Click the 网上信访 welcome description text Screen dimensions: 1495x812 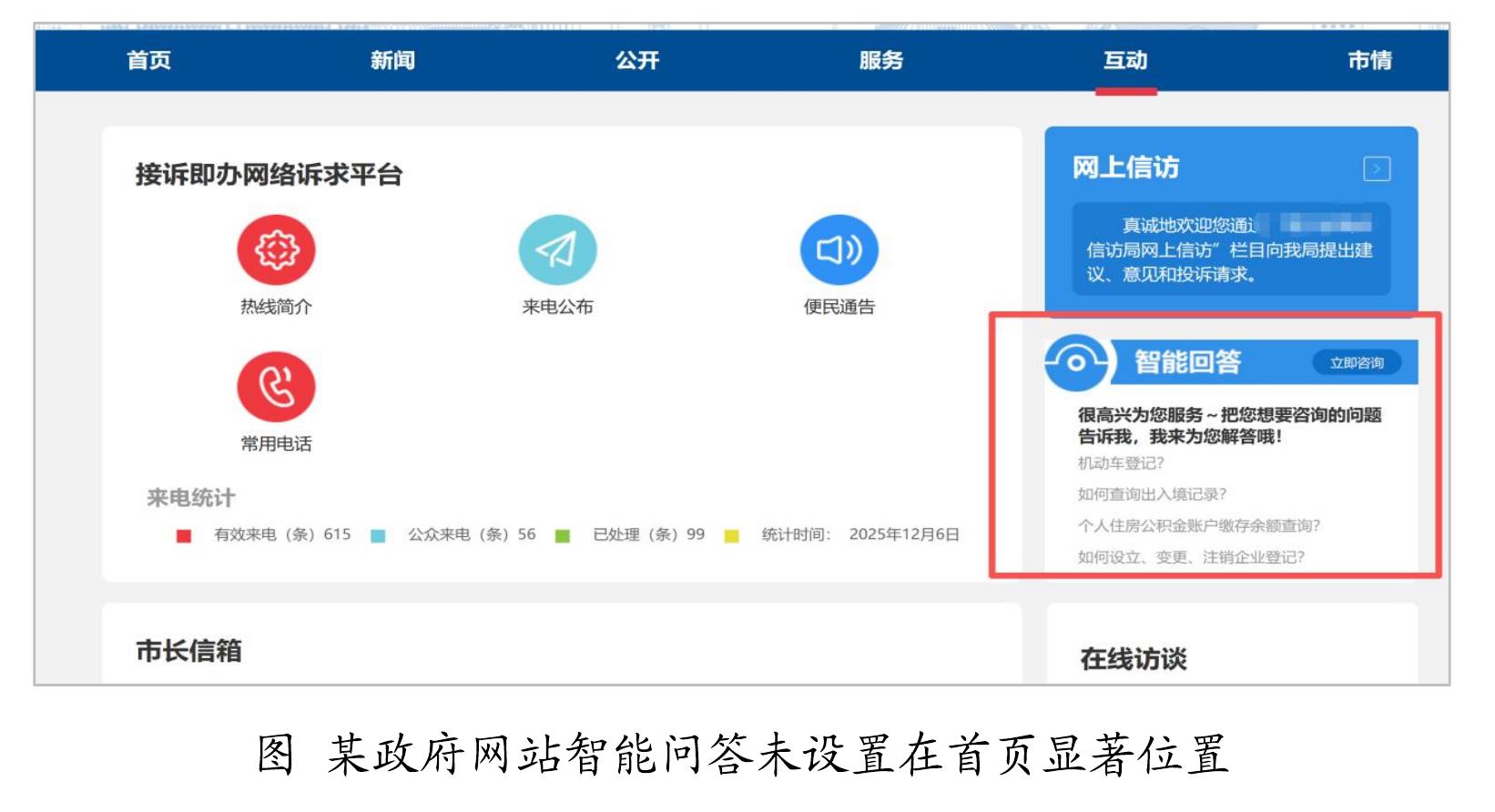1229,249
